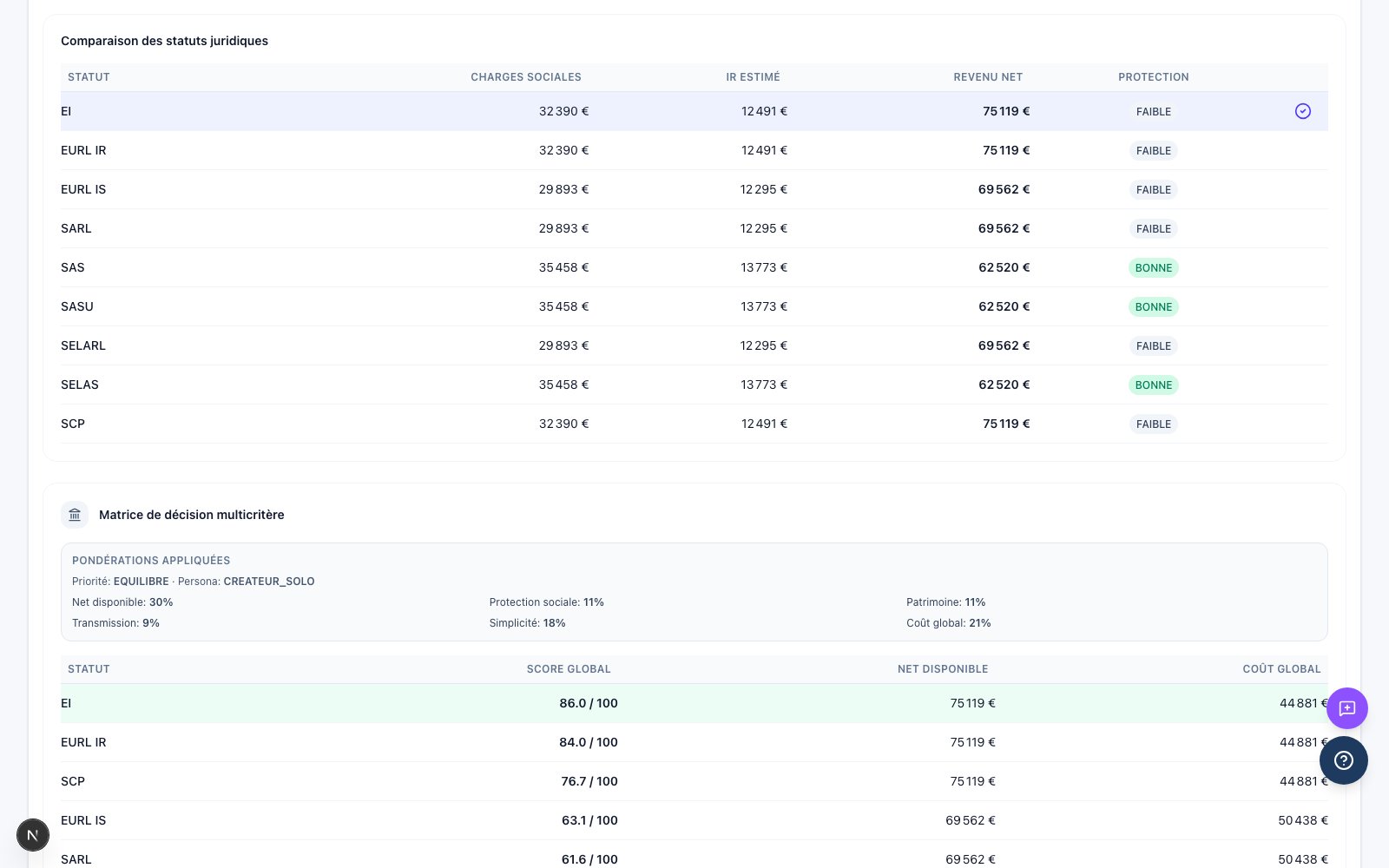Click the 86.0 / 100 score for EI
The height and width of the screenshot is (868, 1389).
(589, 703)
